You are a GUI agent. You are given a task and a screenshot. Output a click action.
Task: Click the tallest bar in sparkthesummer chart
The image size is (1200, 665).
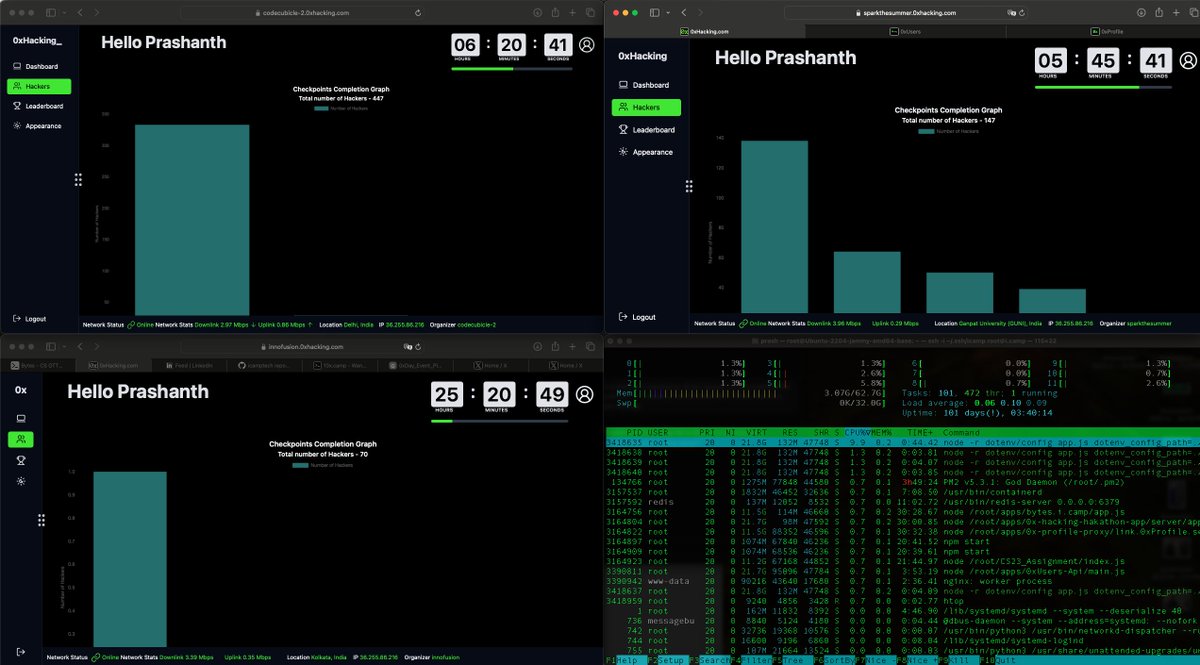[x=774, y=227]
